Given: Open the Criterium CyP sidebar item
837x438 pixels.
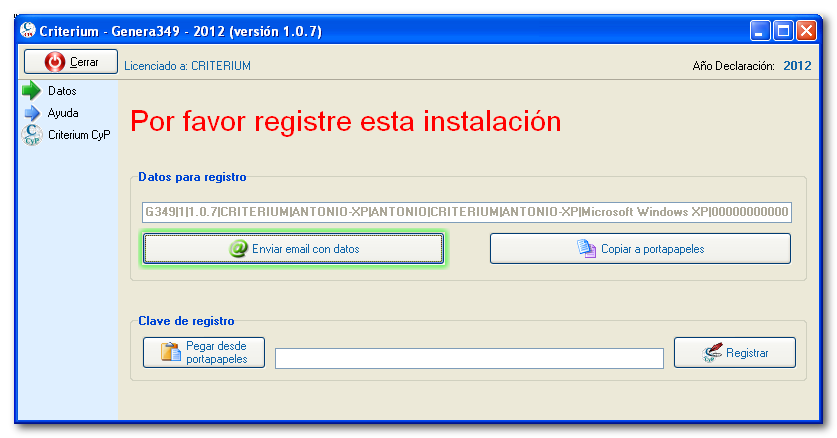Looking at the screenshot, I should [x=79, y=134].
